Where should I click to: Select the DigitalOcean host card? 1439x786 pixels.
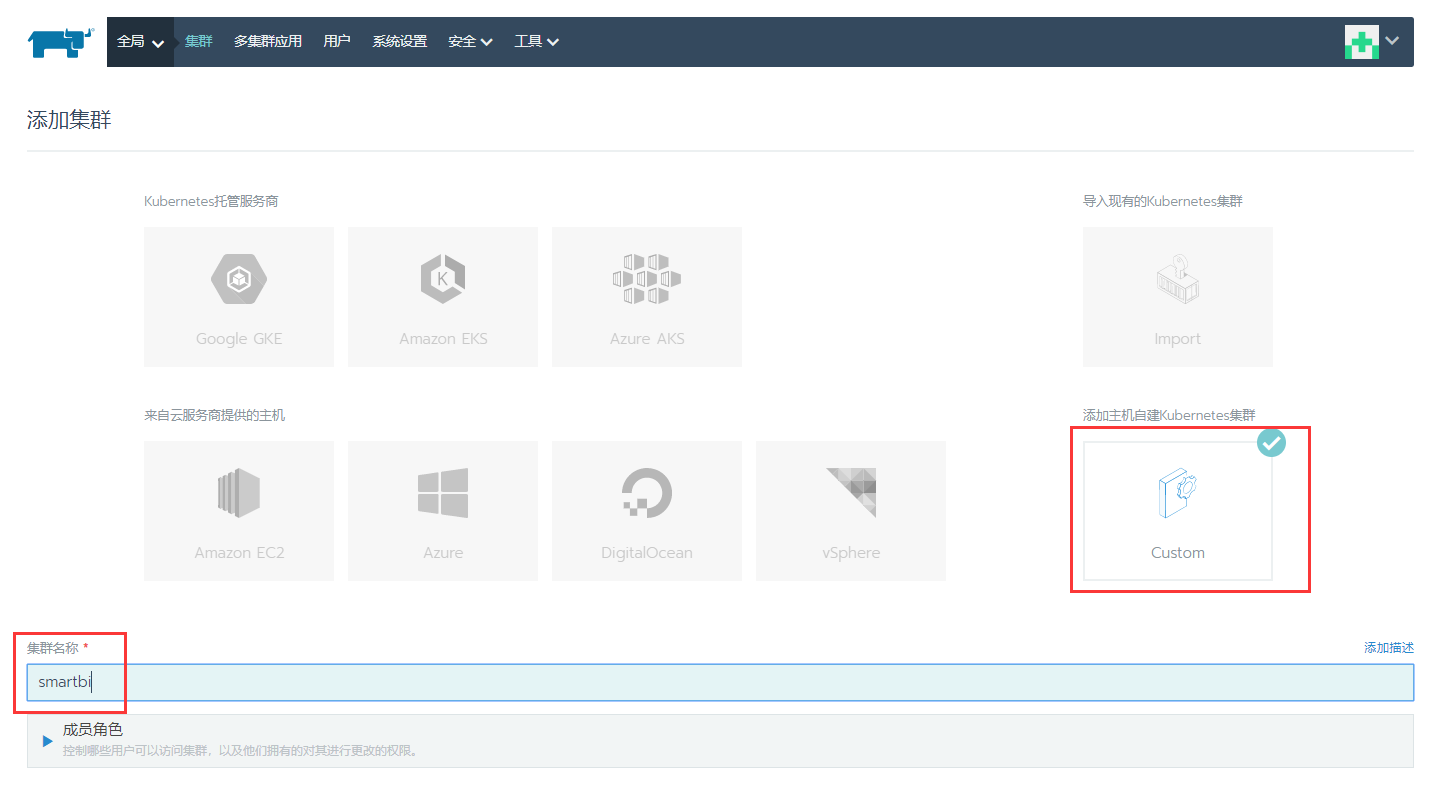pos(647,511)
